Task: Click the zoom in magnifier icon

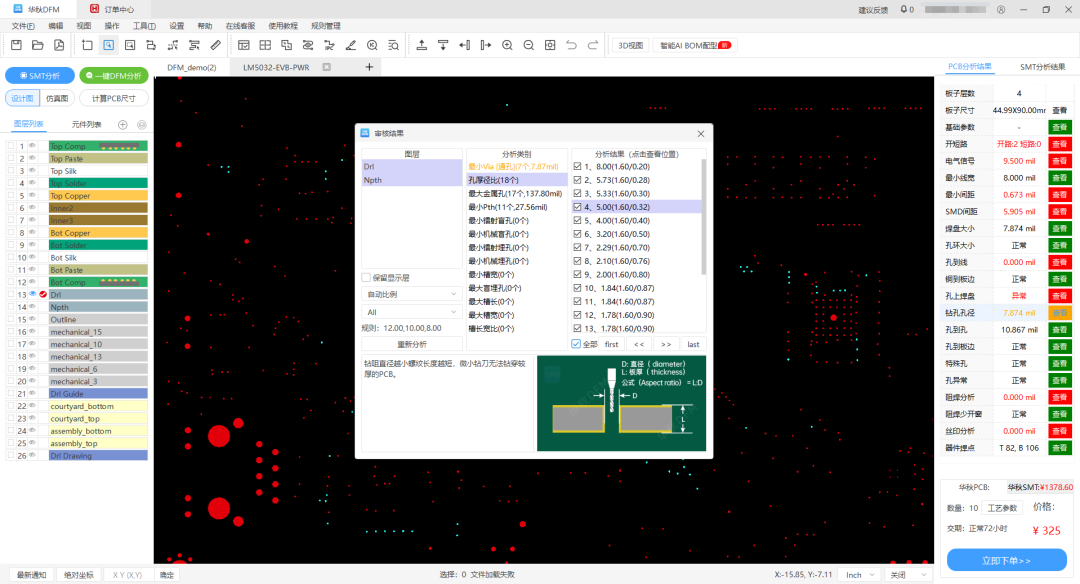Action: click(x=507, y=45)
